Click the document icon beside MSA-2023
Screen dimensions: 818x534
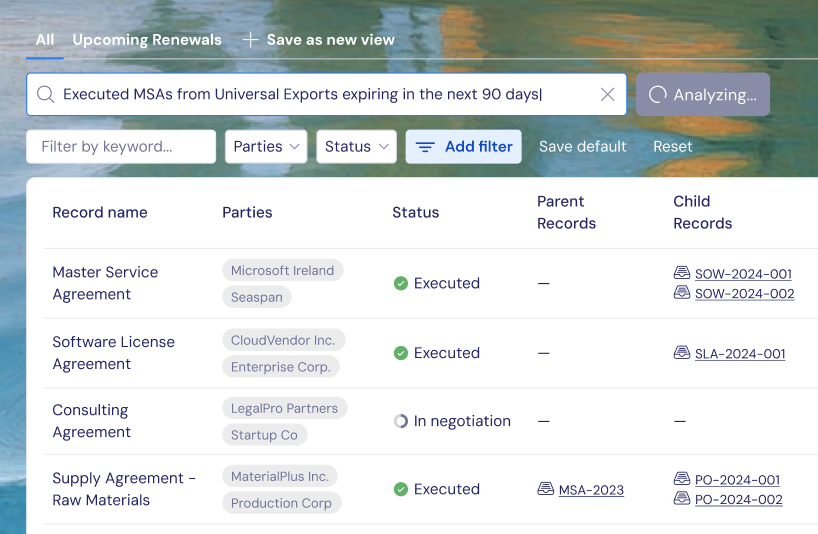point(546,489)
